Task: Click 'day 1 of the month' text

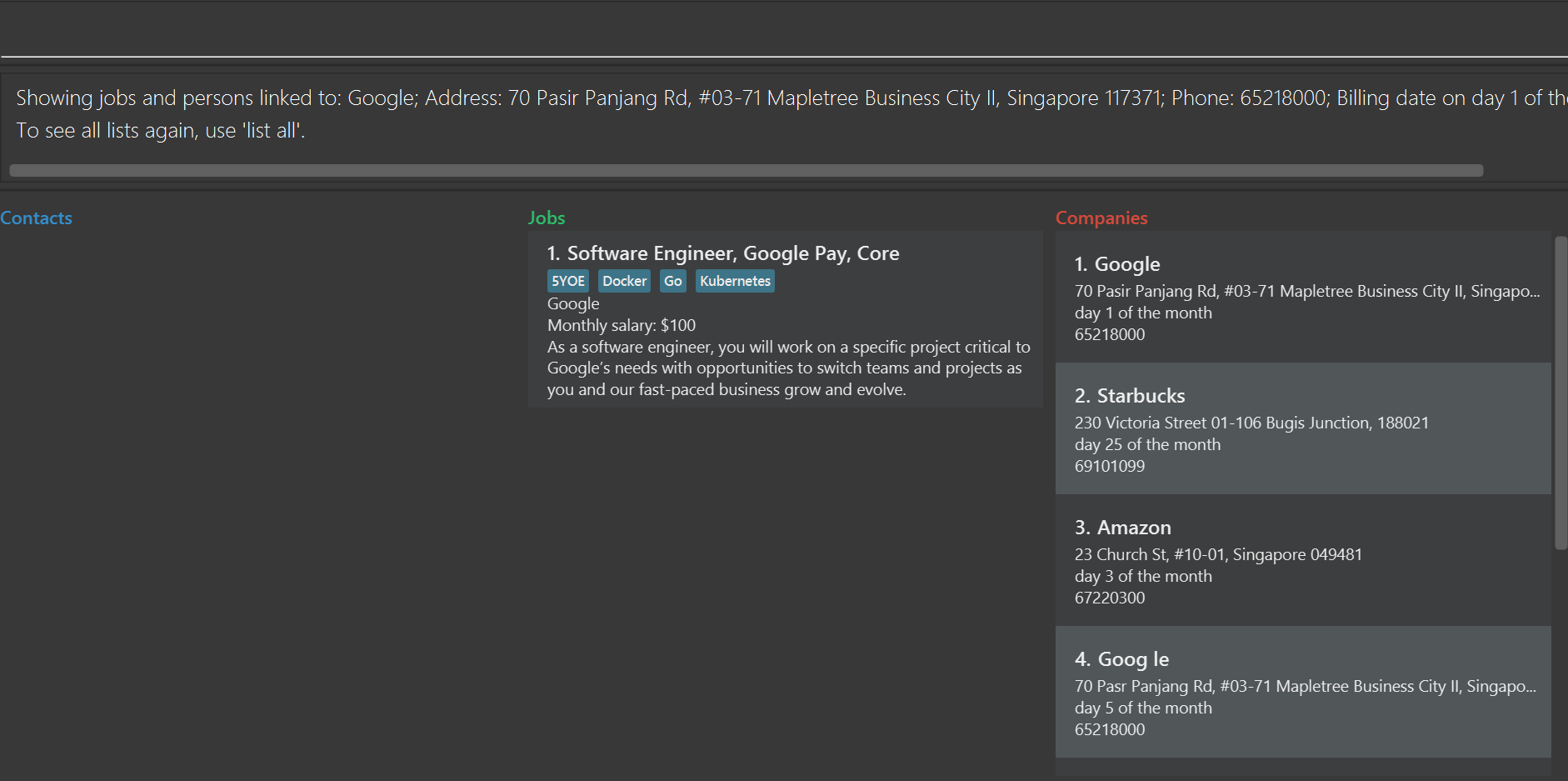Action: (x=1143, y=313)
